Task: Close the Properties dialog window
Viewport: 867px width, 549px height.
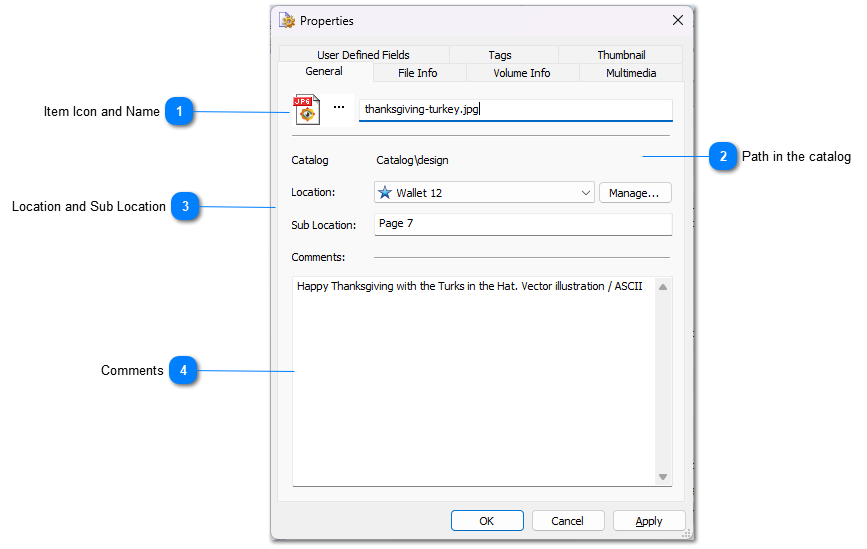Action: coord(677,20)
